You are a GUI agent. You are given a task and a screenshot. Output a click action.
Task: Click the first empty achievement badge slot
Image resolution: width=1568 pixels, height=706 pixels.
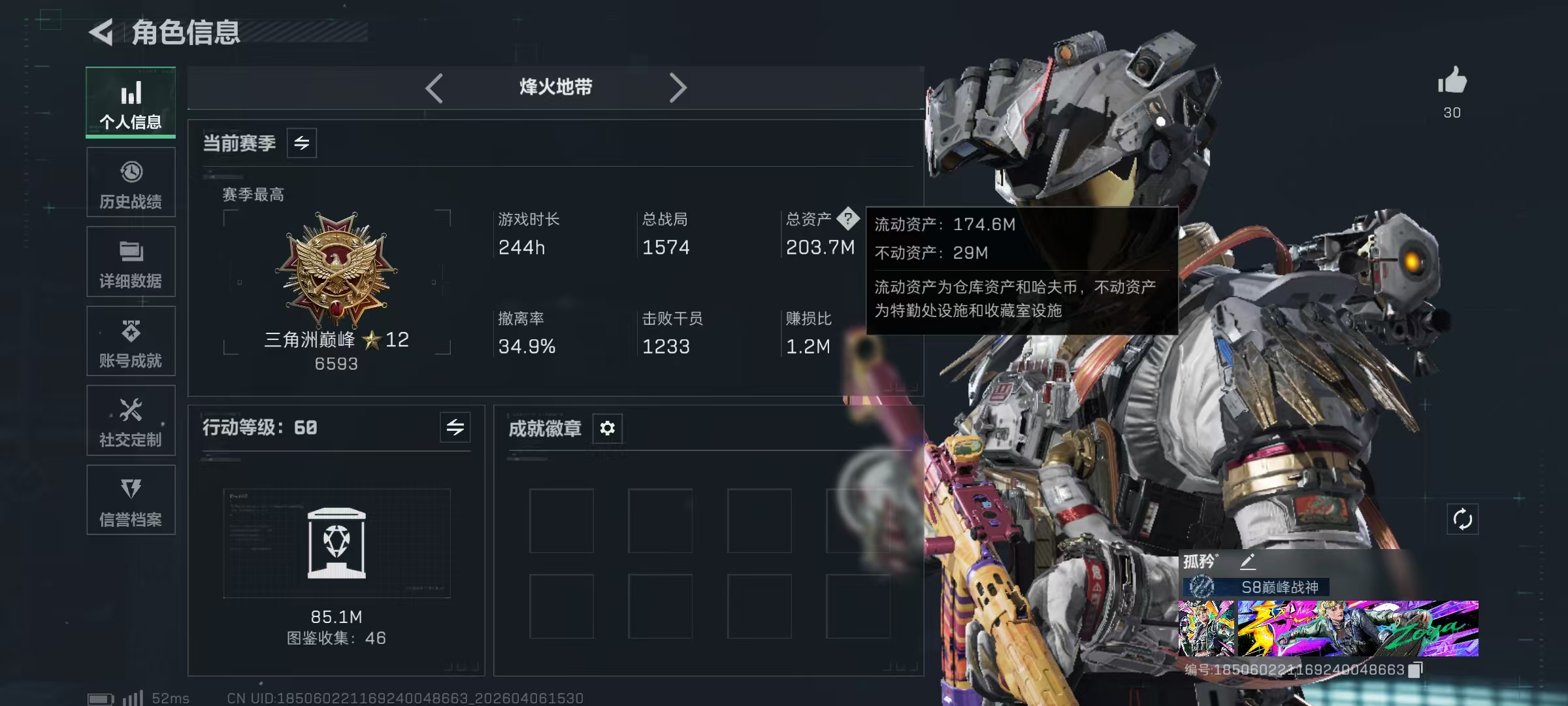[x=562, y=521]
